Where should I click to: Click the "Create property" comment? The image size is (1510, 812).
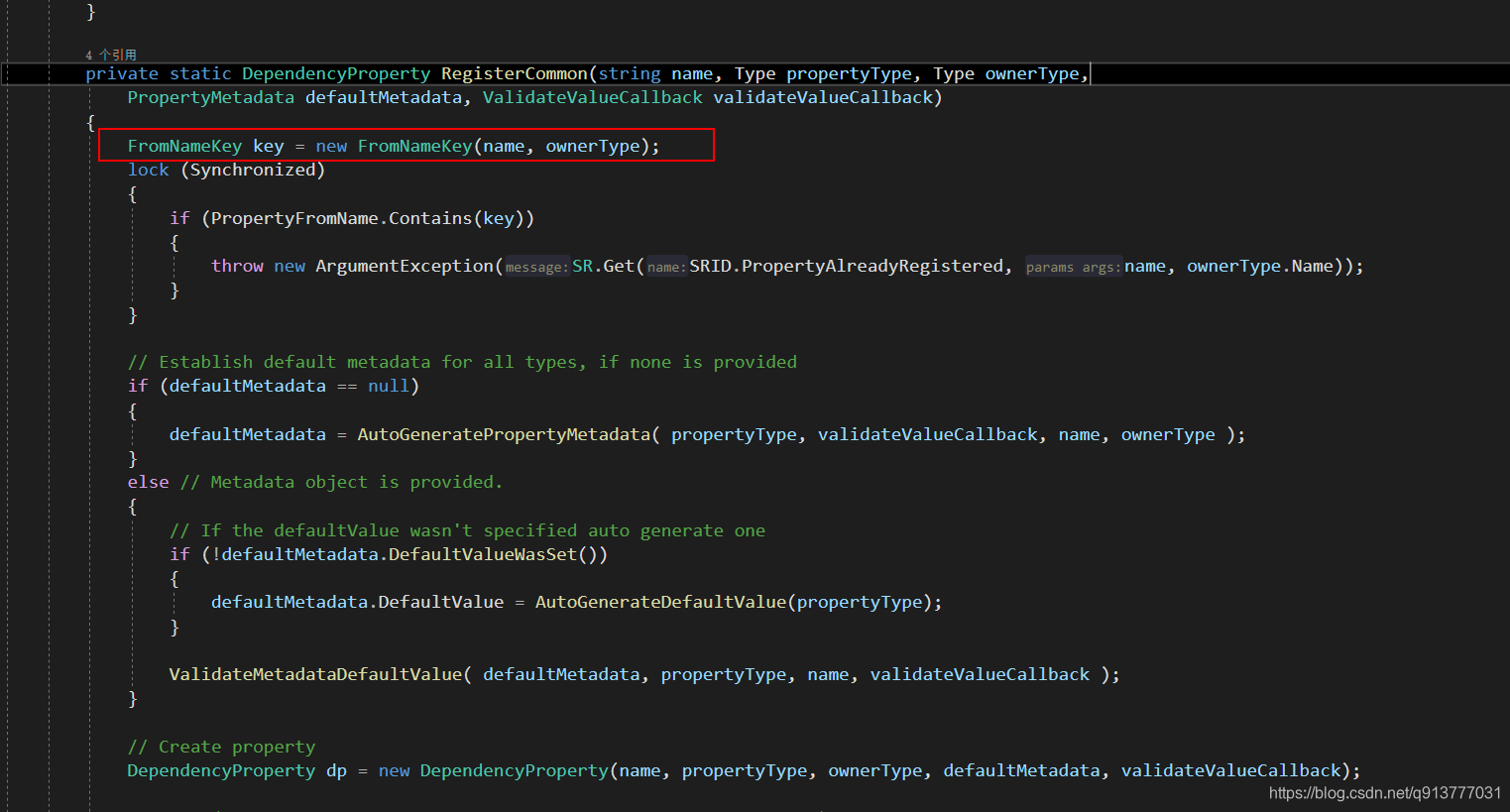(221, 747)
